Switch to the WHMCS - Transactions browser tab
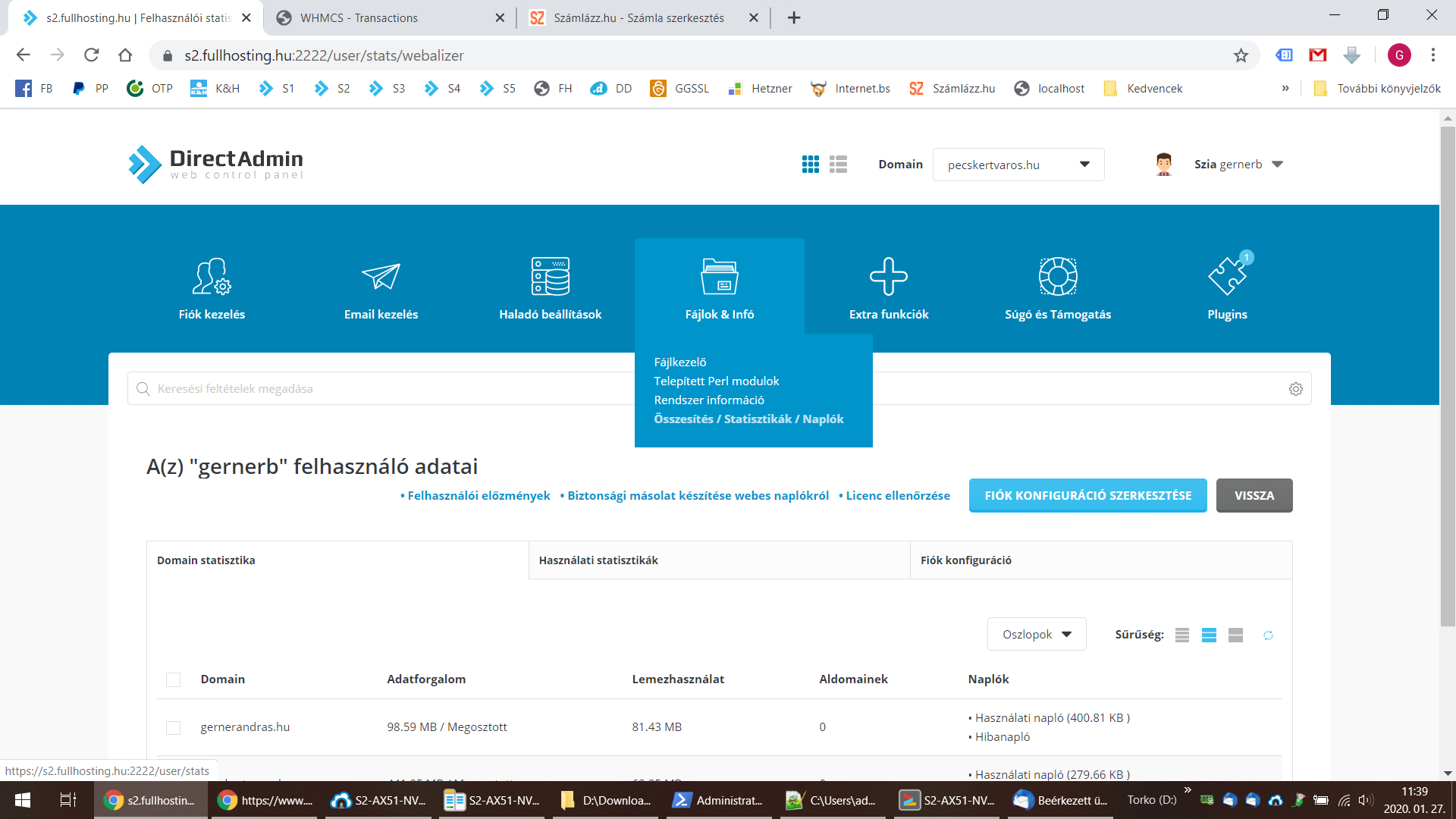The image size is (1456, 819). (x=389, y=17)
